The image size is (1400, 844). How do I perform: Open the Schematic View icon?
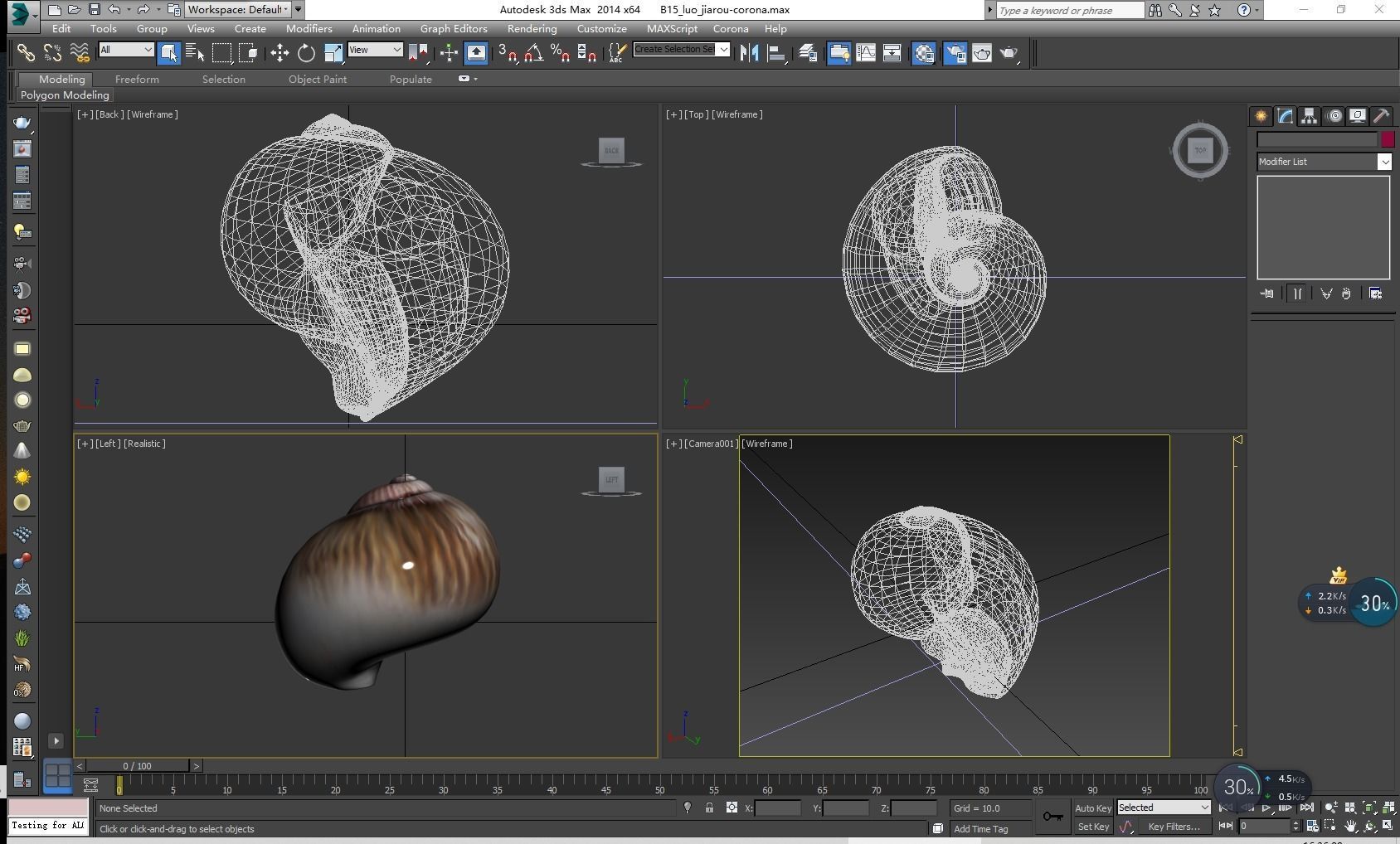(892, 53)
